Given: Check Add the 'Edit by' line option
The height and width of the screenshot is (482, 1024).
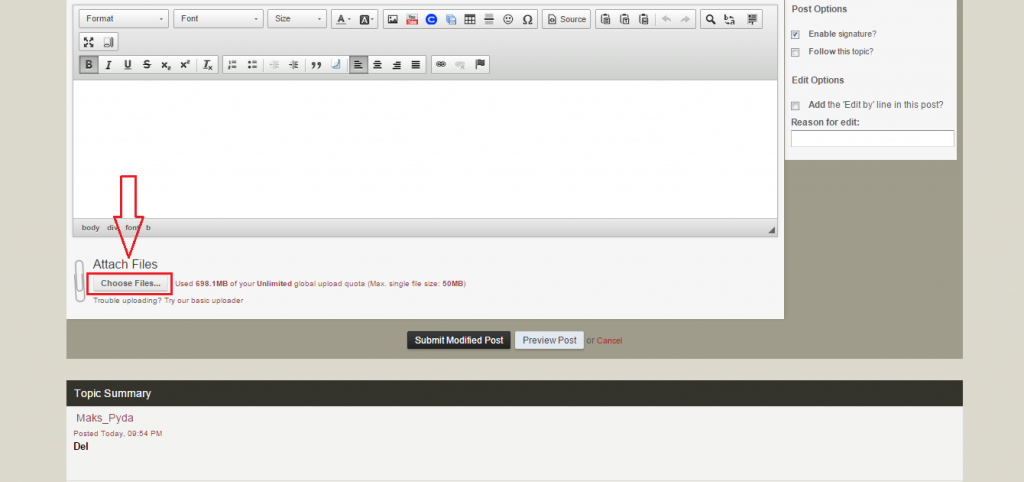Looking at the screenshot, I should coord(795,106).
